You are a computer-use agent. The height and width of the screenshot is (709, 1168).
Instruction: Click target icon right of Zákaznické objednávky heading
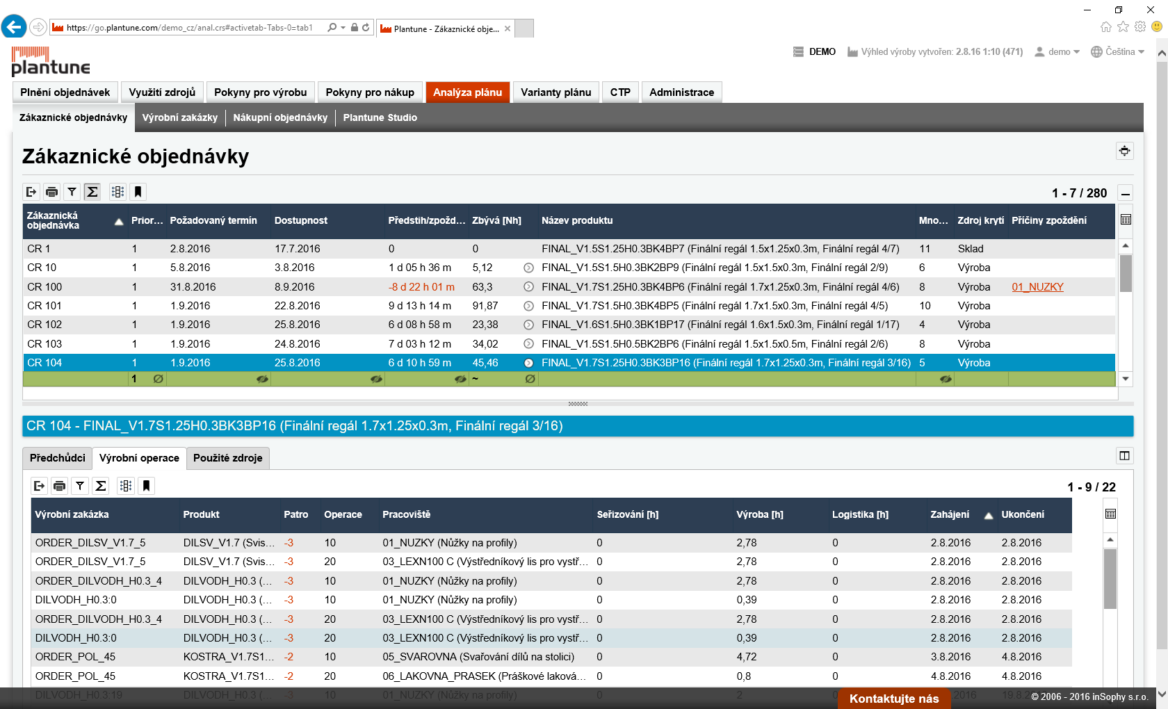[1125, 151]
